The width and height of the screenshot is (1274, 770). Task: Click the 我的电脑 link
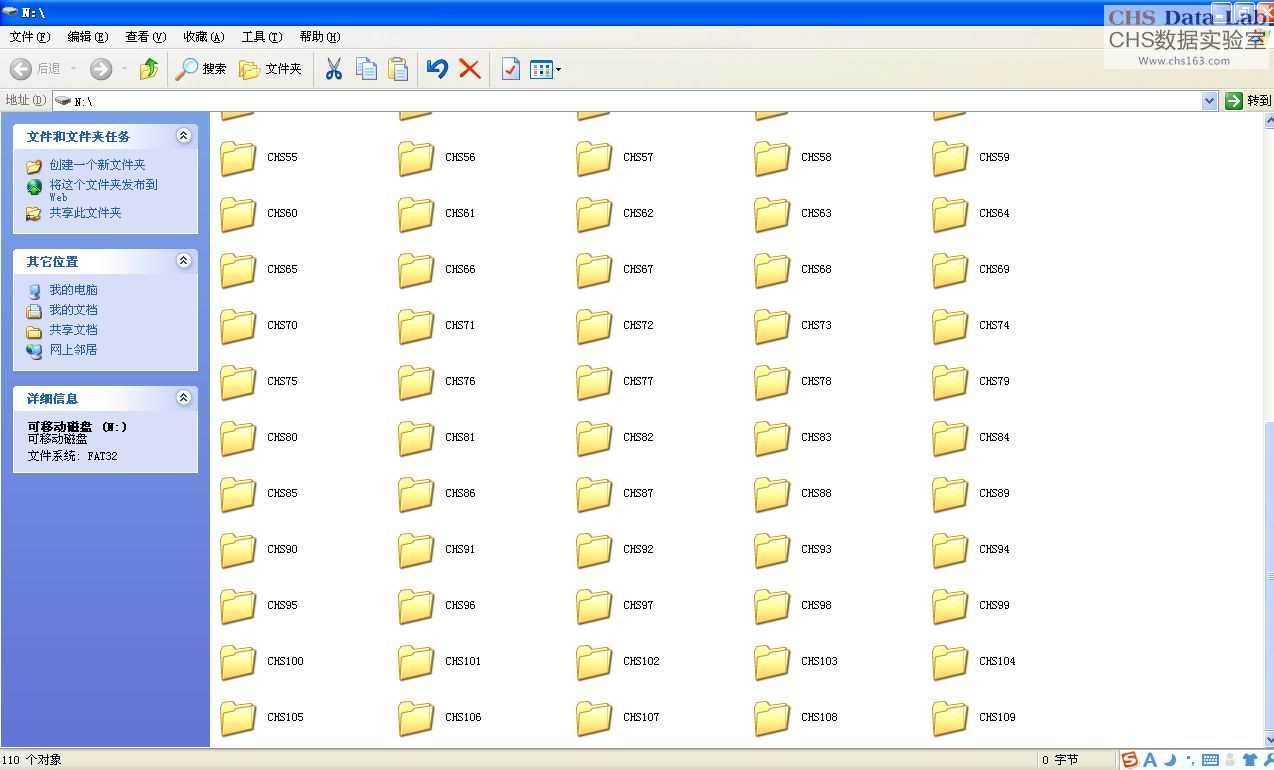click(x=73, y=290)
